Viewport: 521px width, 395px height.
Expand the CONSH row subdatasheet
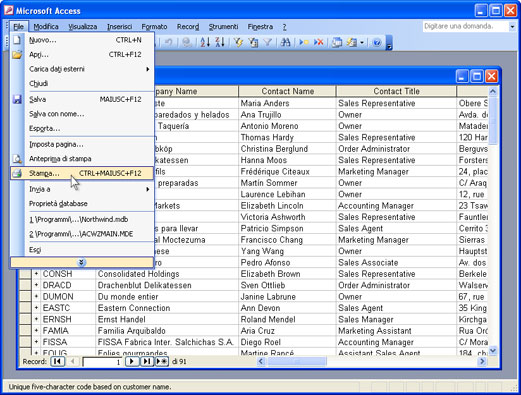[x=36, y=274]
